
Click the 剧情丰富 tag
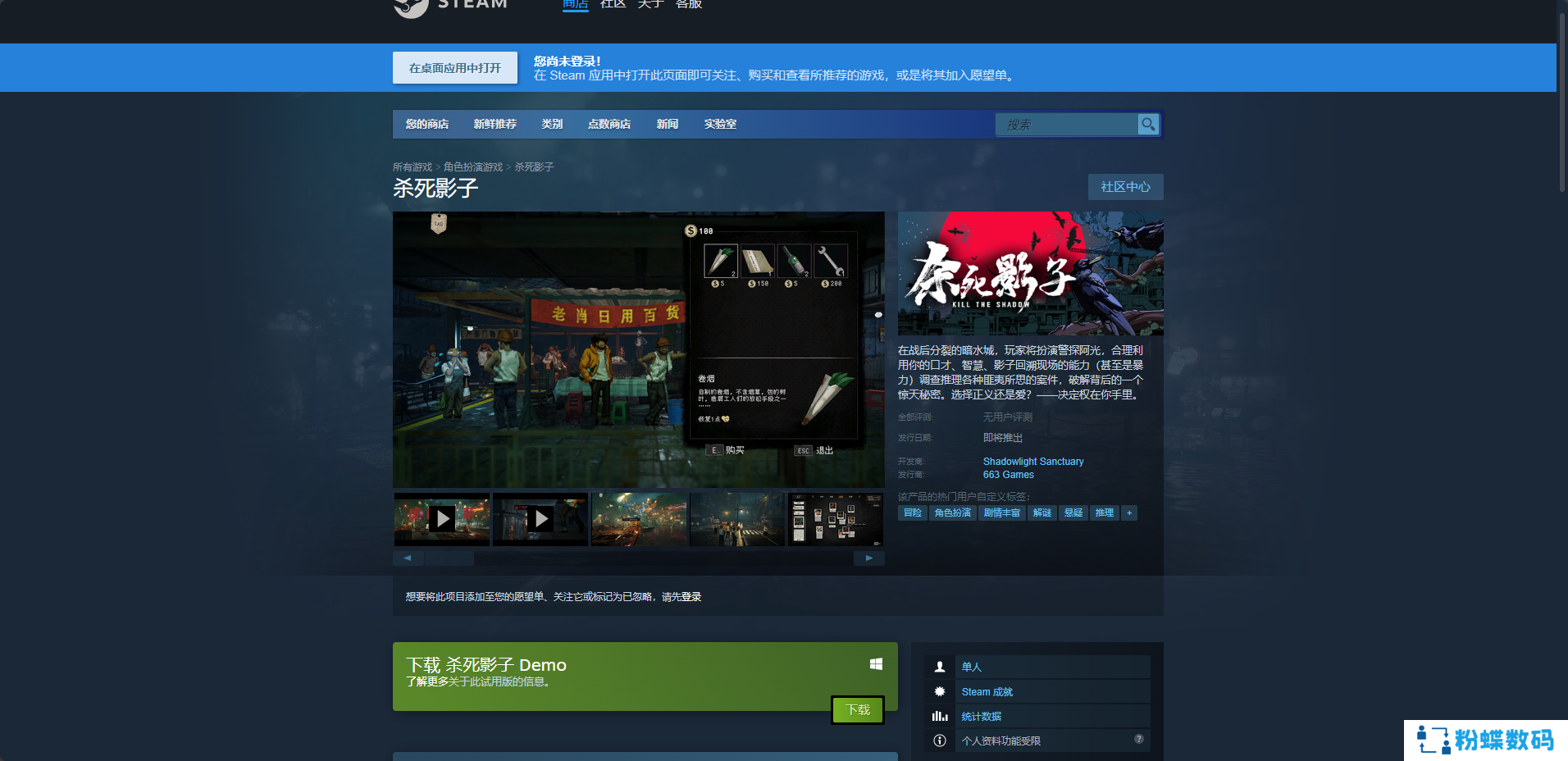[x=1002, y=513]
